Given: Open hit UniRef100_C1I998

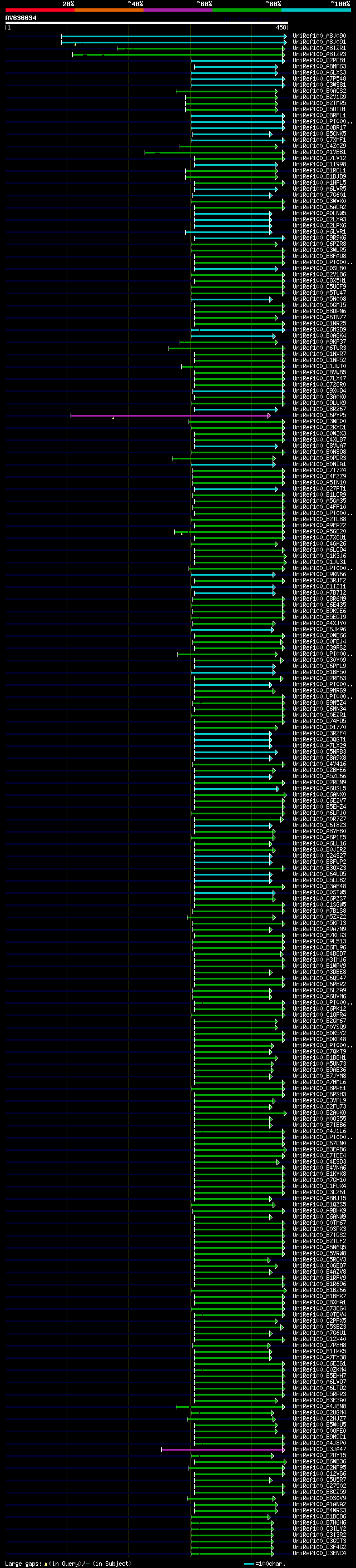Looking at the screenshot, I should tap(319, 164).
